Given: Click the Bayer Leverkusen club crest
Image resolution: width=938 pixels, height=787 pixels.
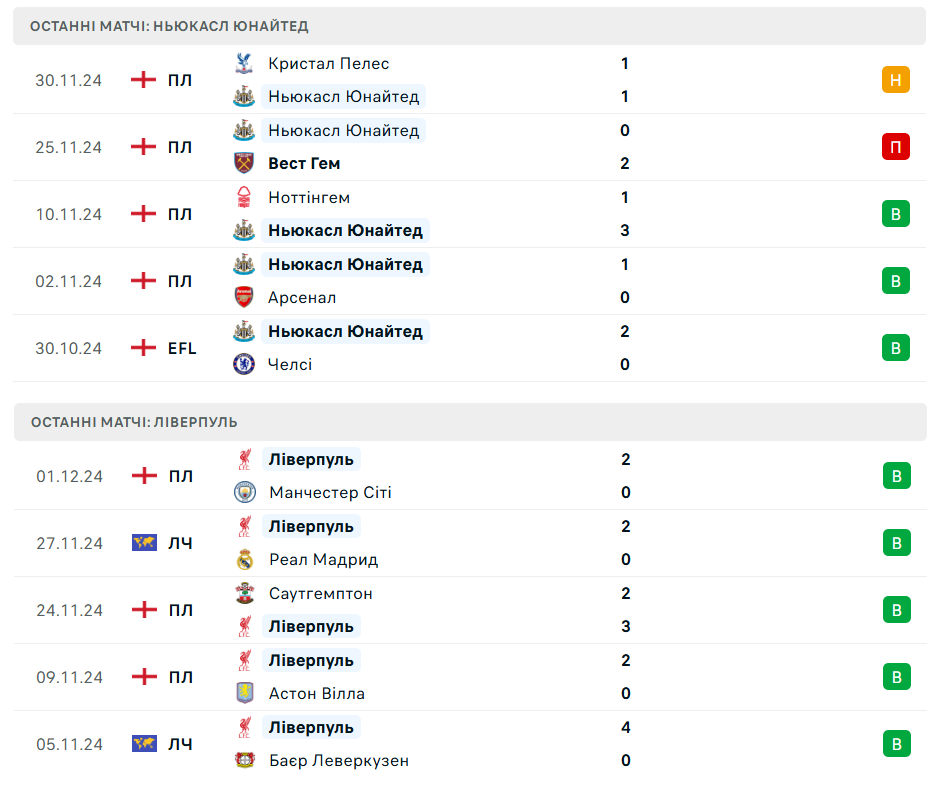Looking at the screenshot, I should (x=244, y=760).
